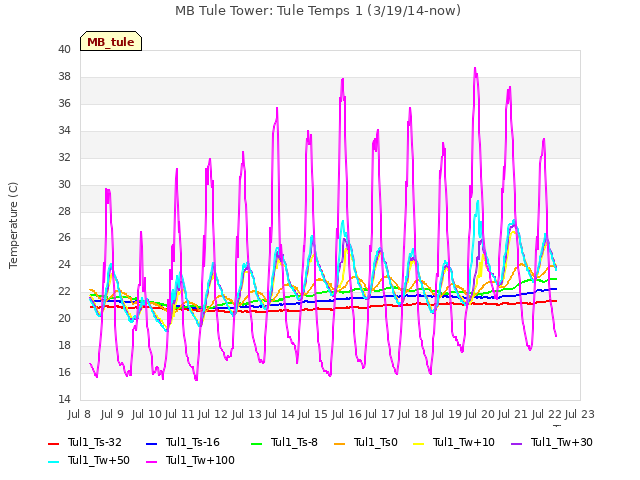Click the purple Tul1_Tw+30 legend swatch

[517, 444]
